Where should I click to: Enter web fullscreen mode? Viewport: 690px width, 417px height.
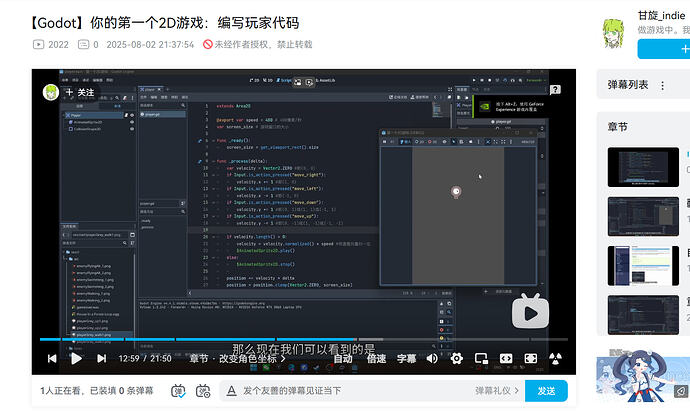pyautogui.click(x=531, y=358)
